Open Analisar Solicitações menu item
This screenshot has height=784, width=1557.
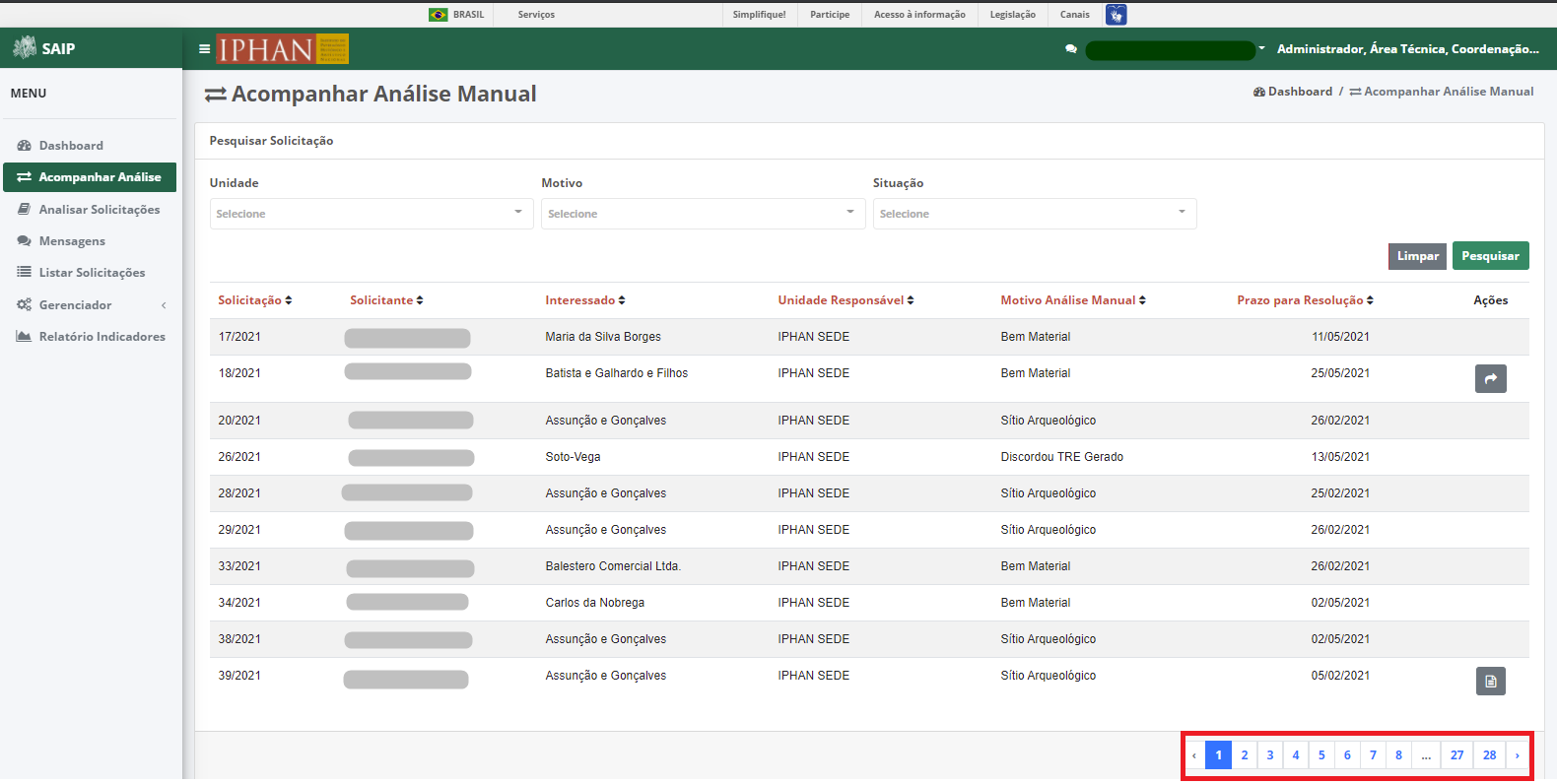(100, 209)
